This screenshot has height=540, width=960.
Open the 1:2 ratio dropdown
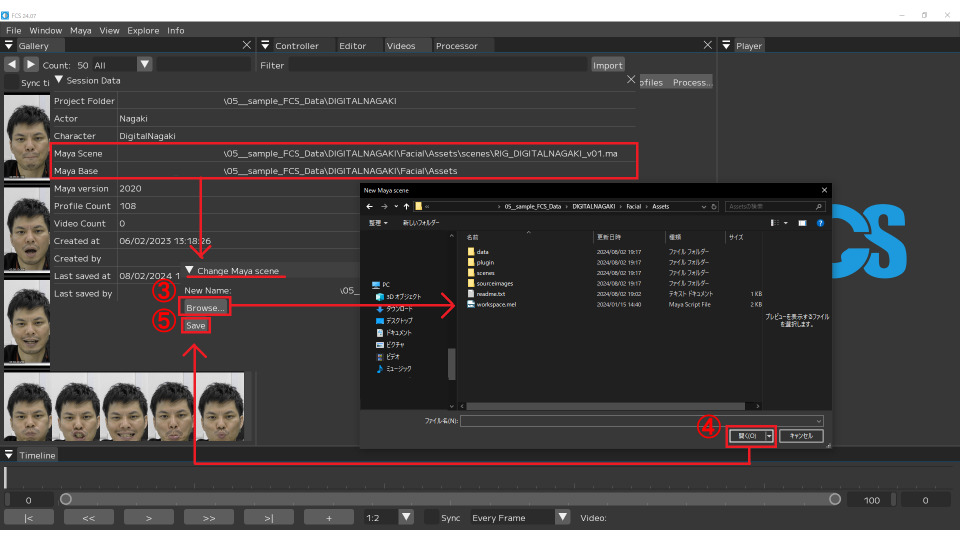point(406,517)
